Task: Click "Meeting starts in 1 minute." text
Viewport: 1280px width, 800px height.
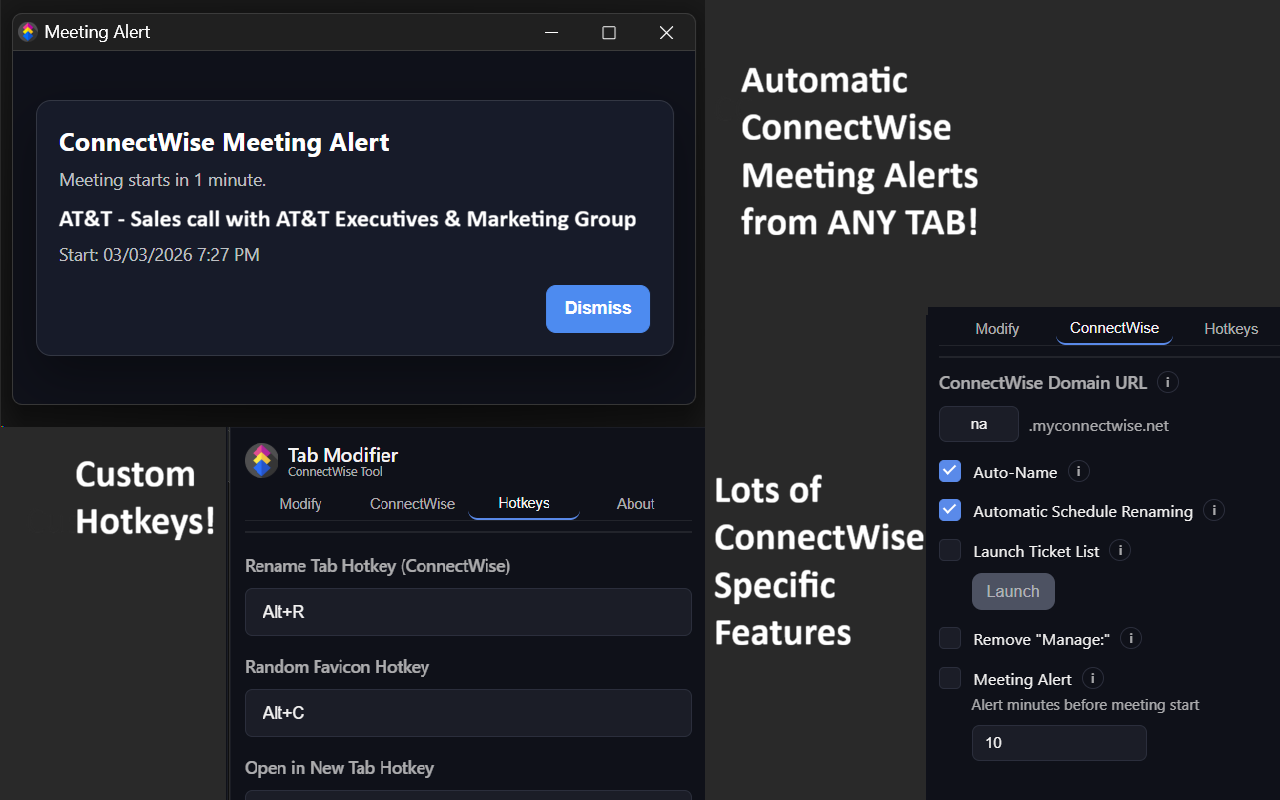Action: (162, 181)
